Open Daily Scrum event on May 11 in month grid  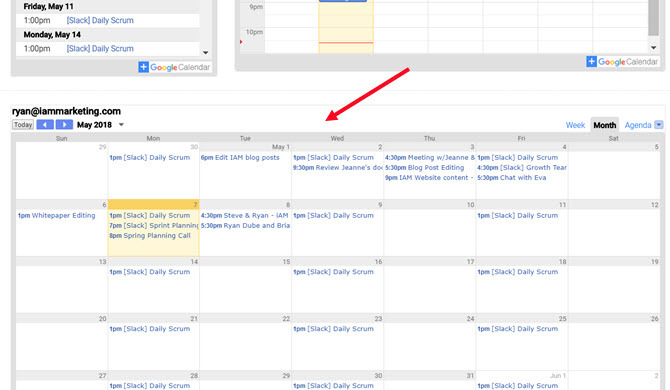click(517, 216)
